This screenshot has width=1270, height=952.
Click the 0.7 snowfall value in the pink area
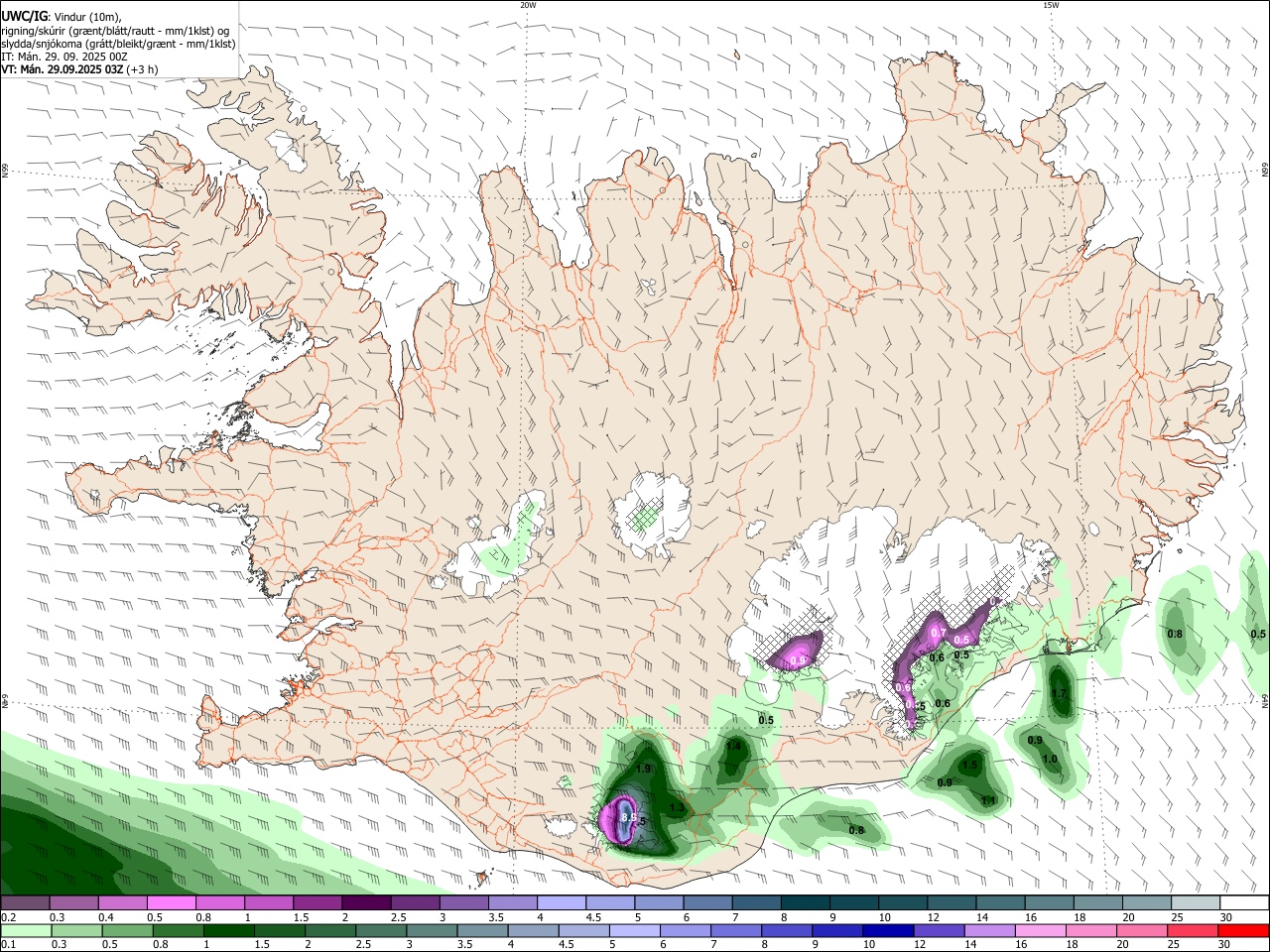[938, 633]
